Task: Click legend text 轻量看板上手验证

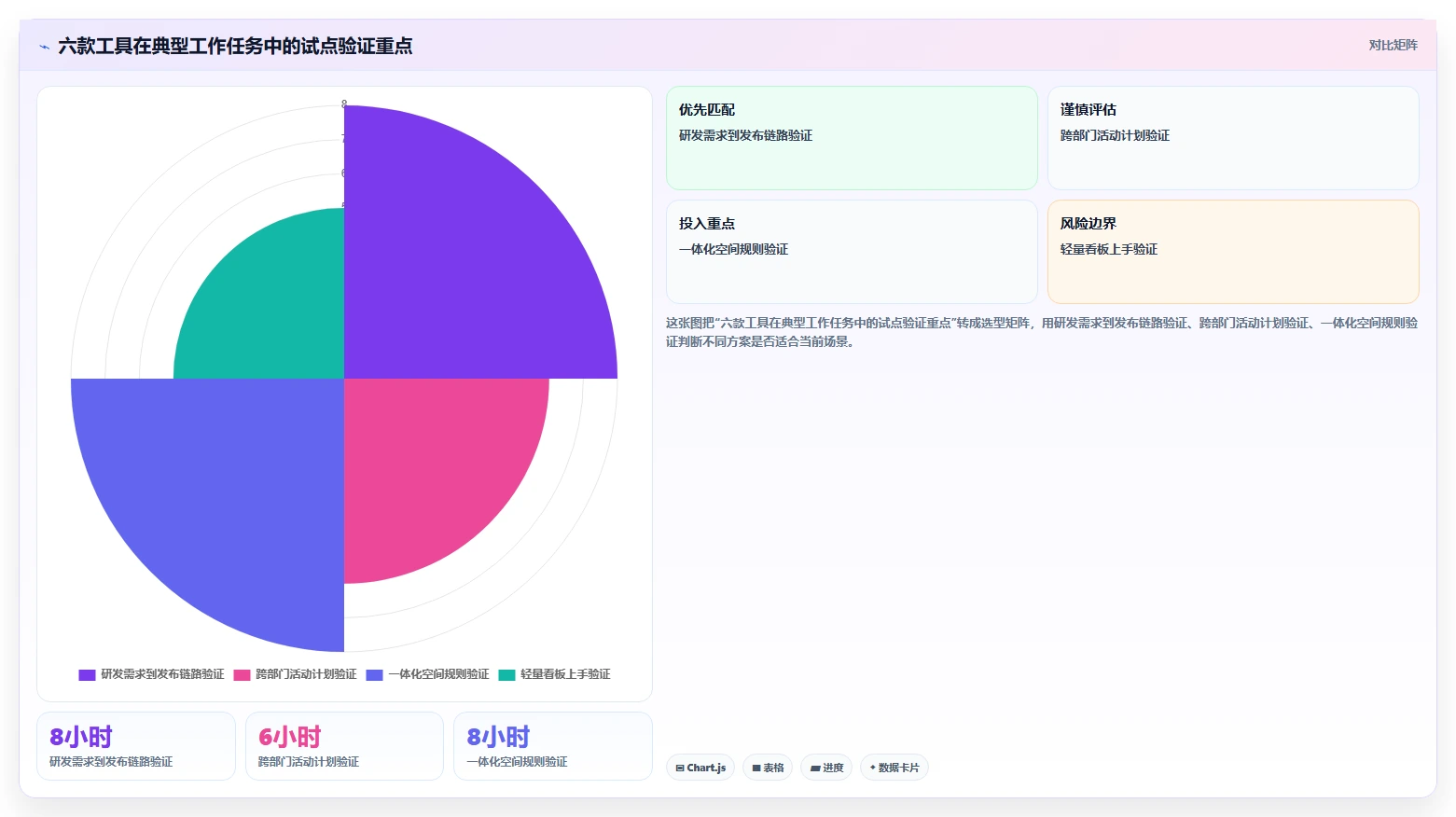Action: click(565, 674)
